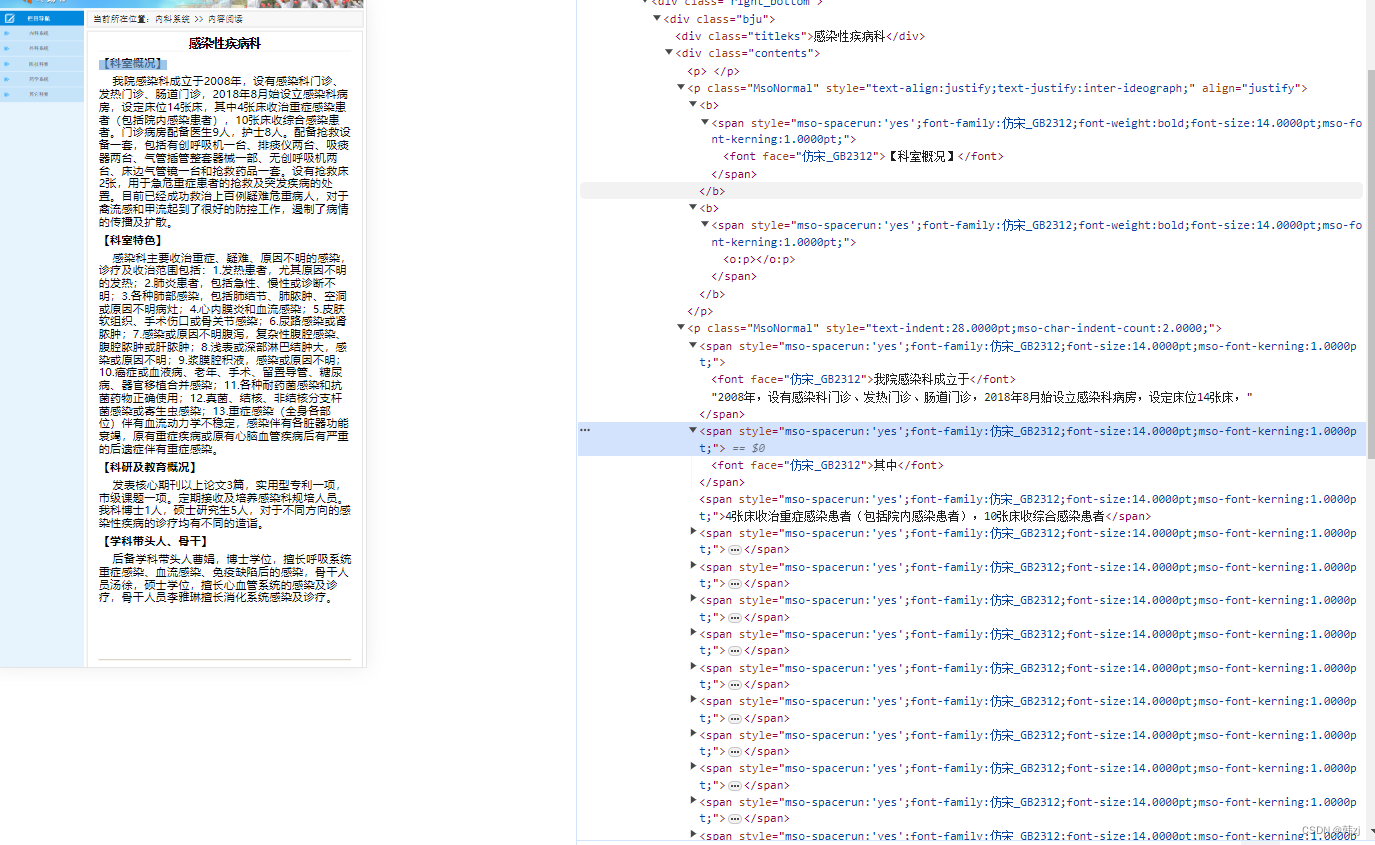Click the 栏目导航 edit icon
Screen dimensions: 1375x845
[x=10, y=18]
